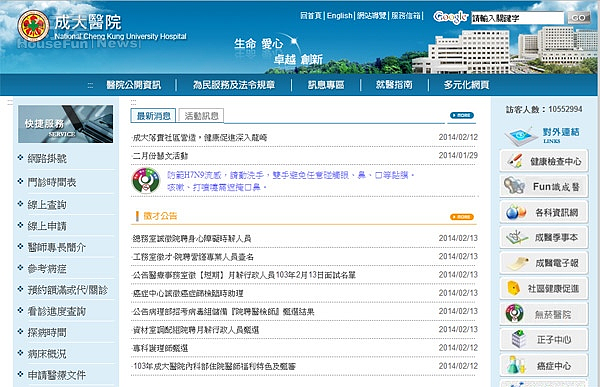This screenshot has height=387, width=600.
Task: Open 探病時間 quick service
Action: (x=47, y=332)
